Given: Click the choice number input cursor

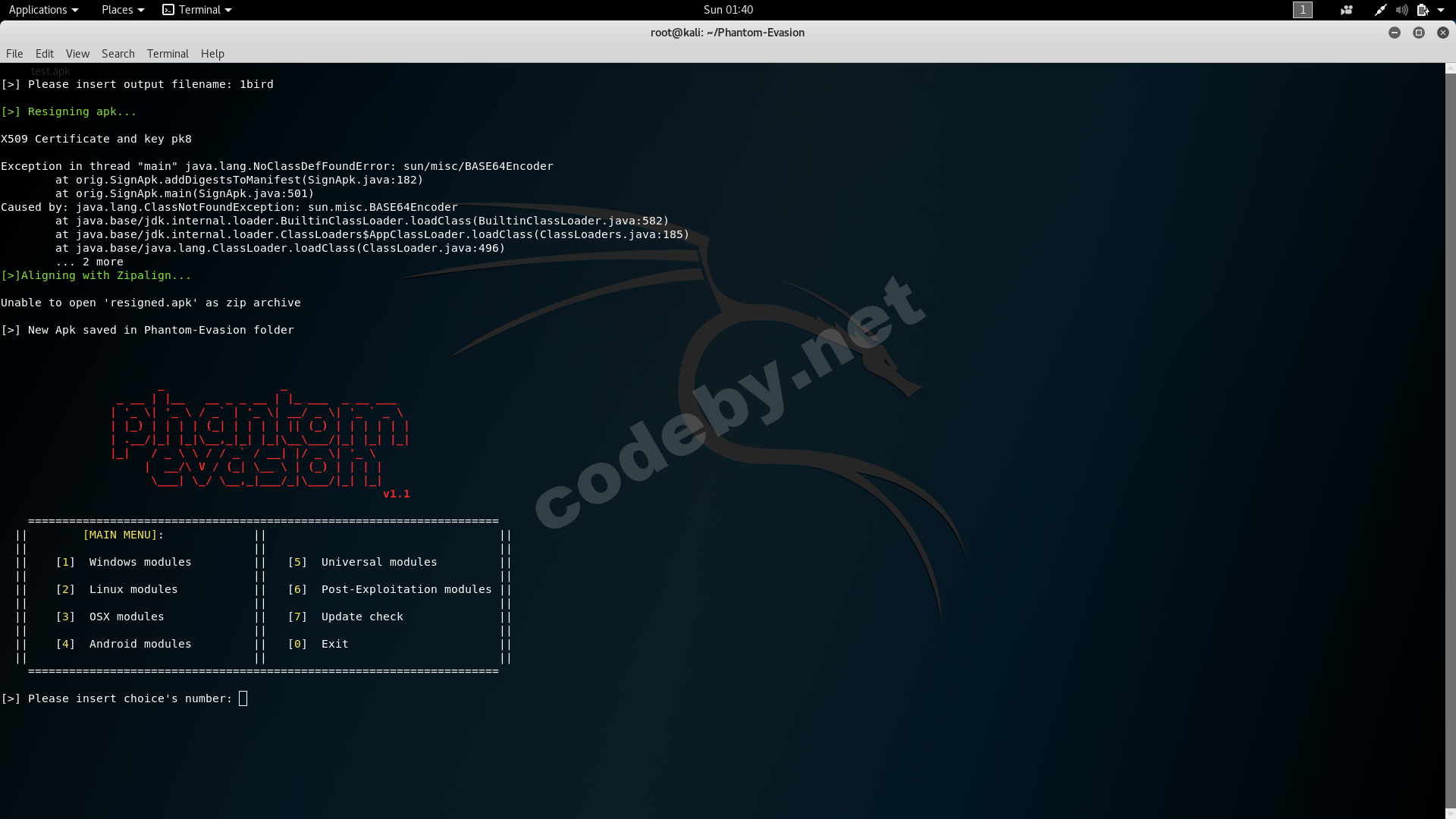Looking at the screenshot, I should (x=243, y=698).
